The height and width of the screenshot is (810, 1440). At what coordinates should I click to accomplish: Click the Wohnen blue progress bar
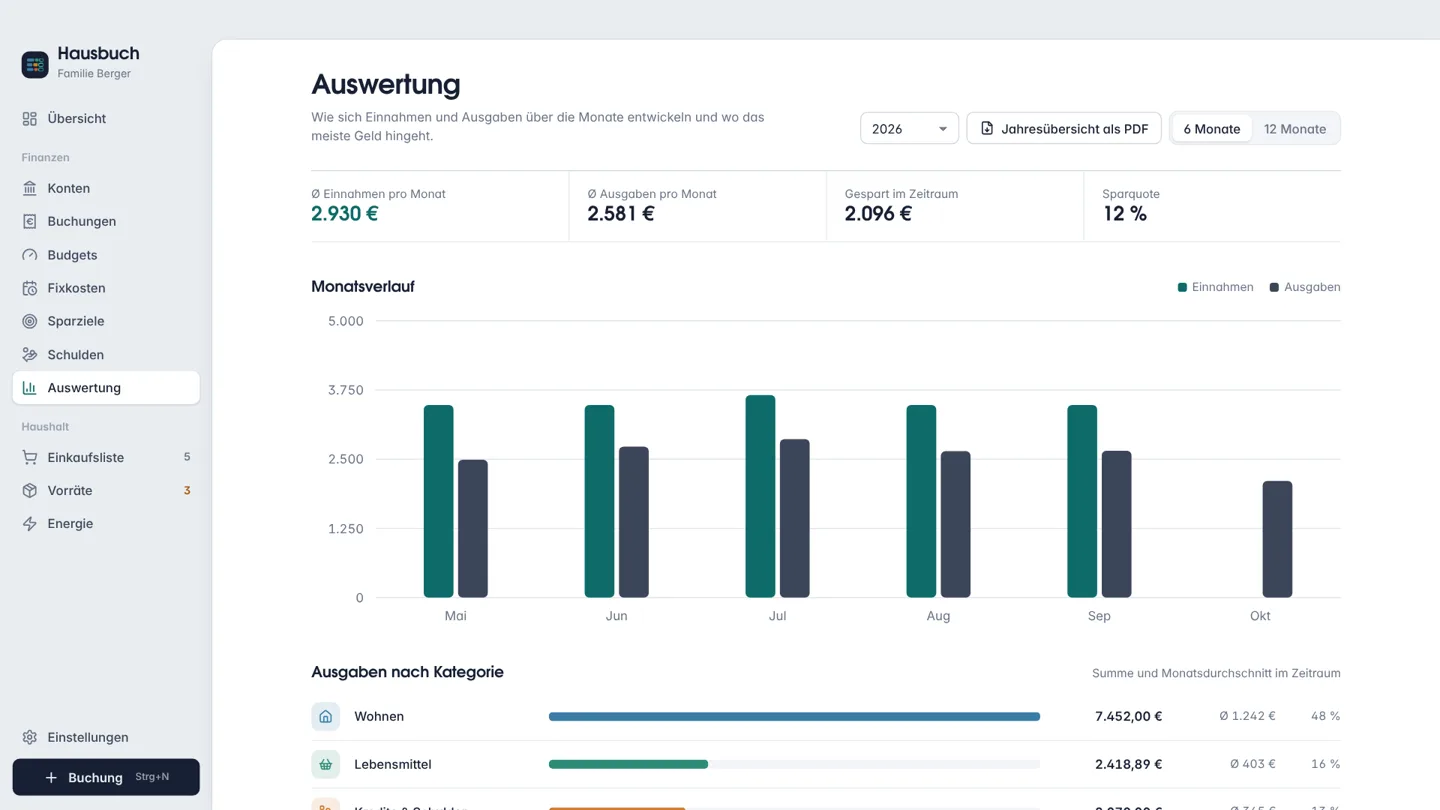(x=794, y=716)
